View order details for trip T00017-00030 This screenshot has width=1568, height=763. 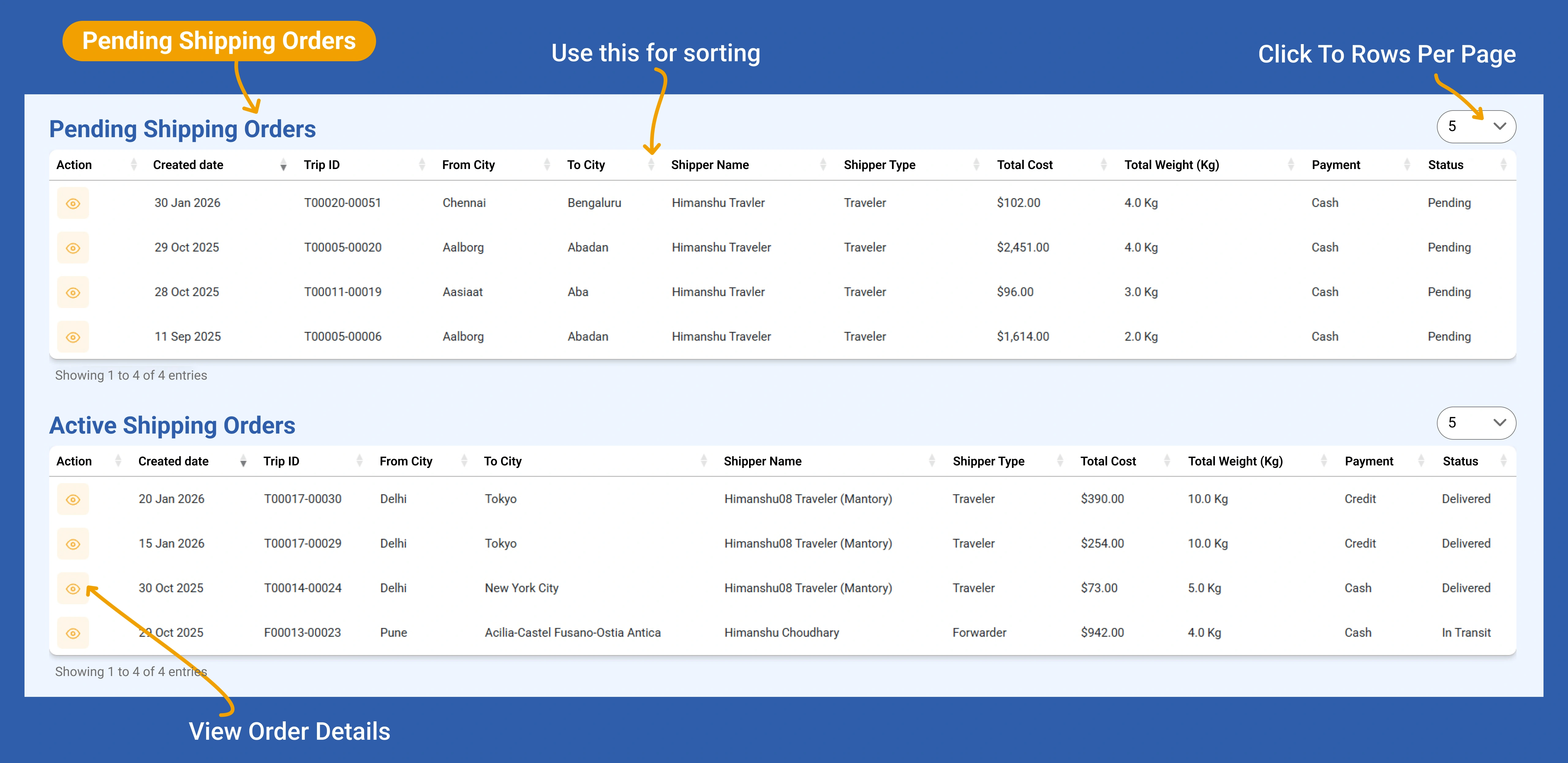click(x=73, y=500)
